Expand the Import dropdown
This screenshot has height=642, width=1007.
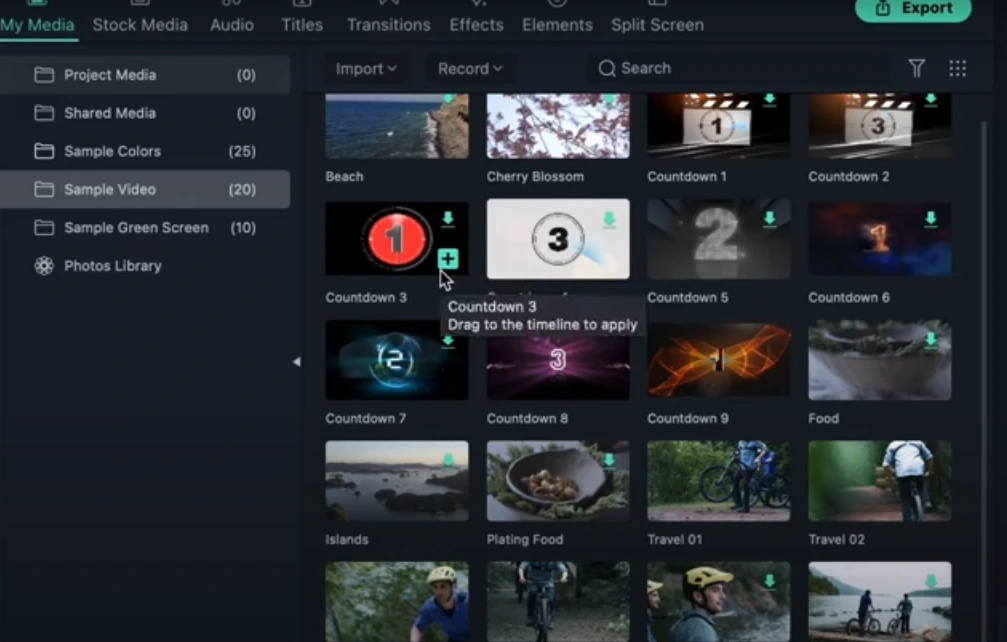tap(365, 69)
